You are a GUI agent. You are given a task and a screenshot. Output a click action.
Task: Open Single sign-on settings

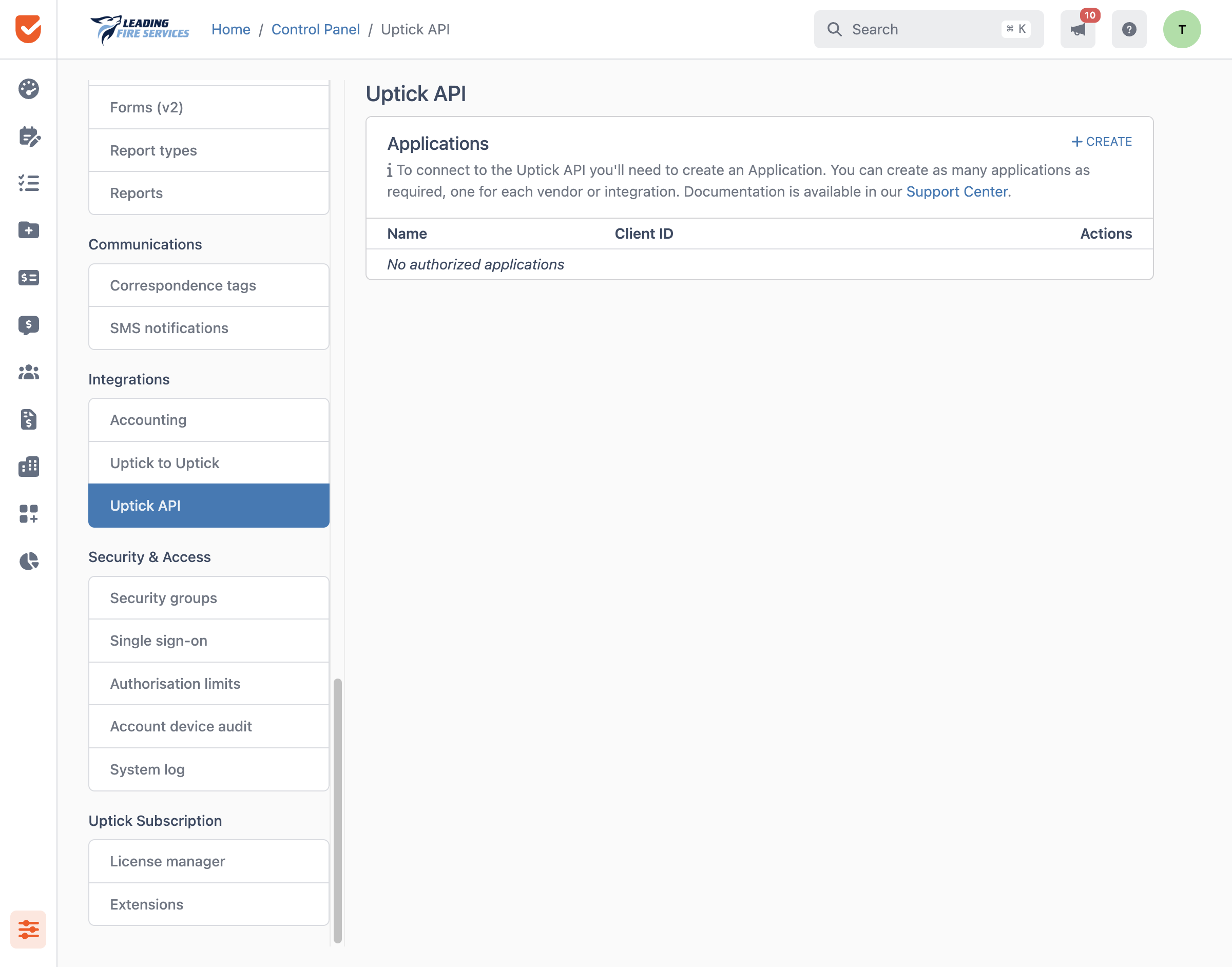coord(209,641)
